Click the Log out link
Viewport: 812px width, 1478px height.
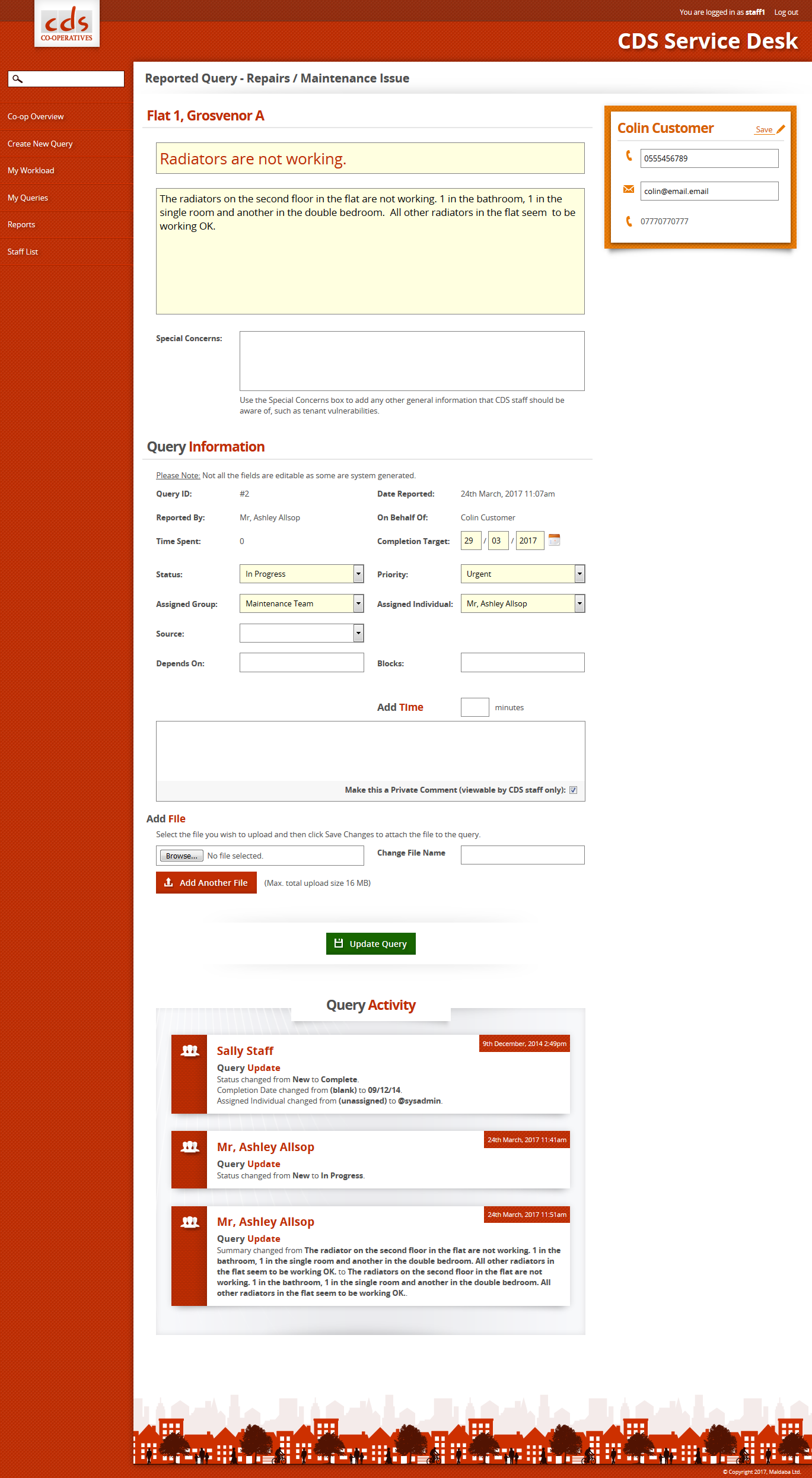(x=786, y=12)
